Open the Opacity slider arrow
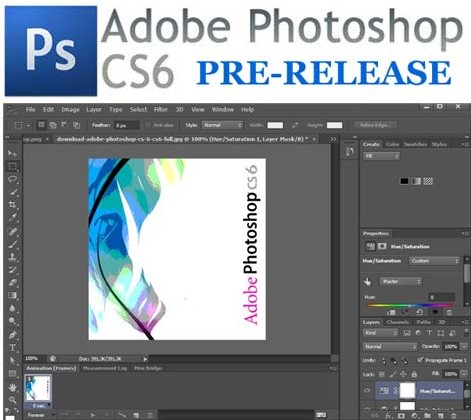Viewport: 471px width, 420px height. click(x=464, y=347)
